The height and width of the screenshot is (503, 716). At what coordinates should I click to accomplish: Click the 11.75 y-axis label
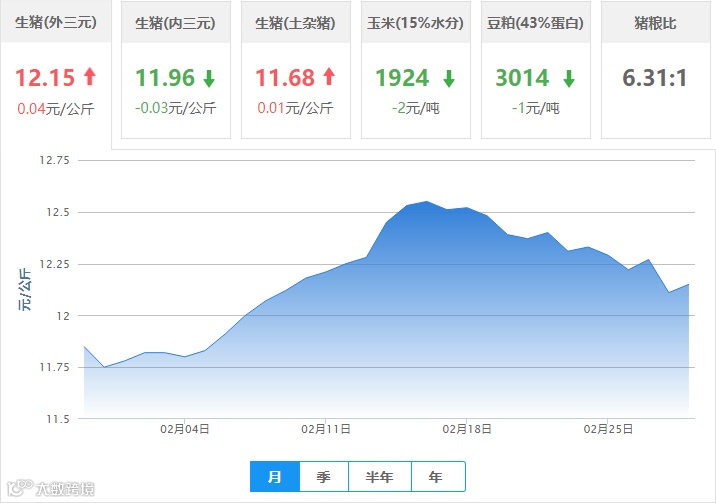coord(54,367)
